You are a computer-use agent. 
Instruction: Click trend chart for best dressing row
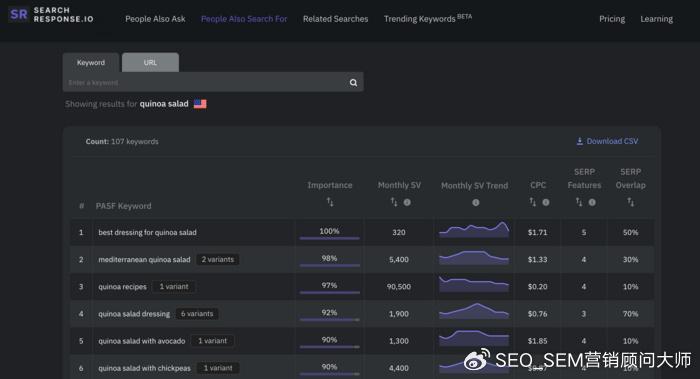pyautogui.click(x=474, y=230)
